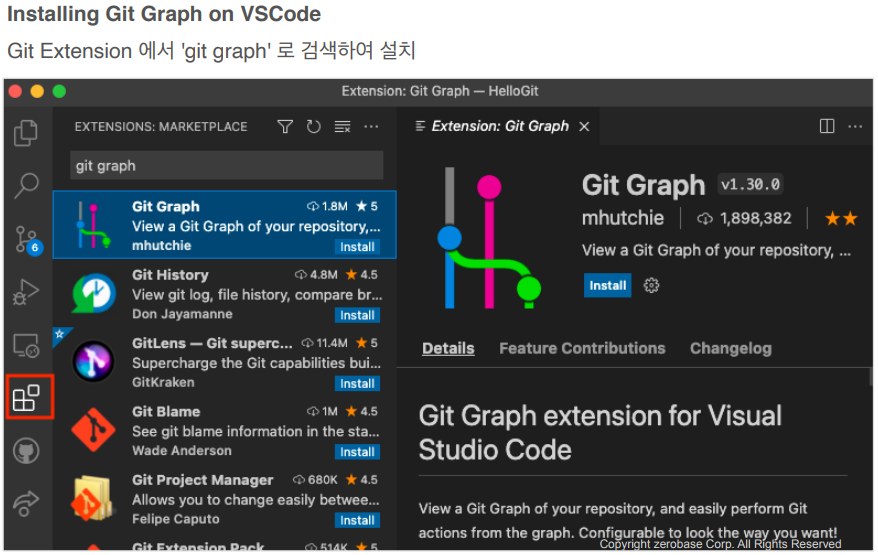Install the Git Blame extension
The width and height of the screenshot is (878, 555).
click(357, 452)
